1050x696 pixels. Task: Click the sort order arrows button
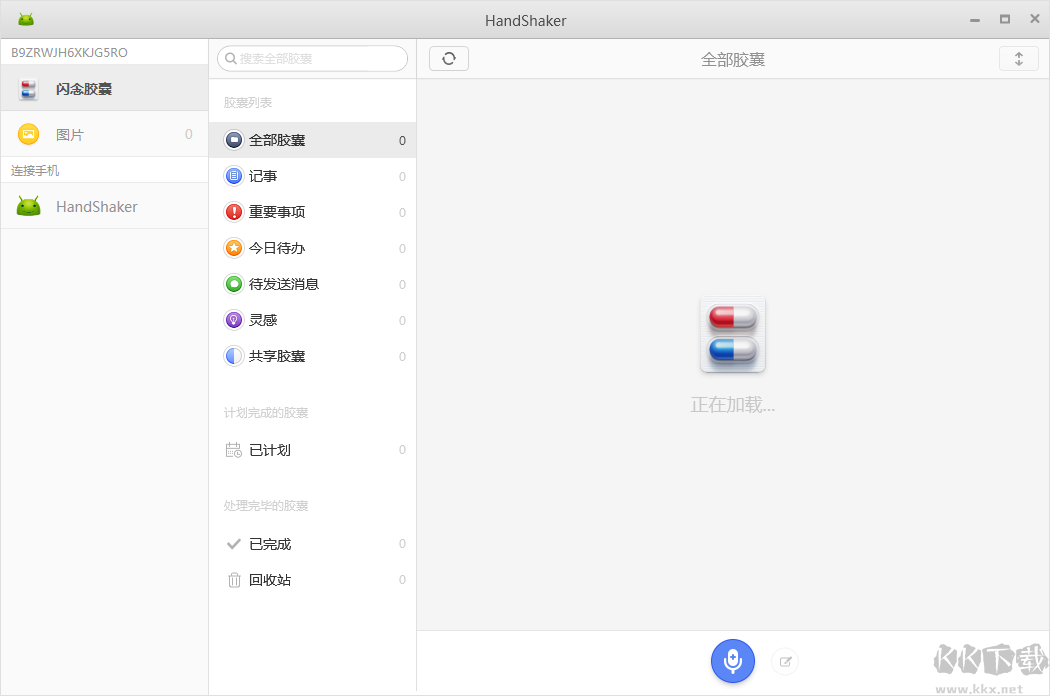1019,59
